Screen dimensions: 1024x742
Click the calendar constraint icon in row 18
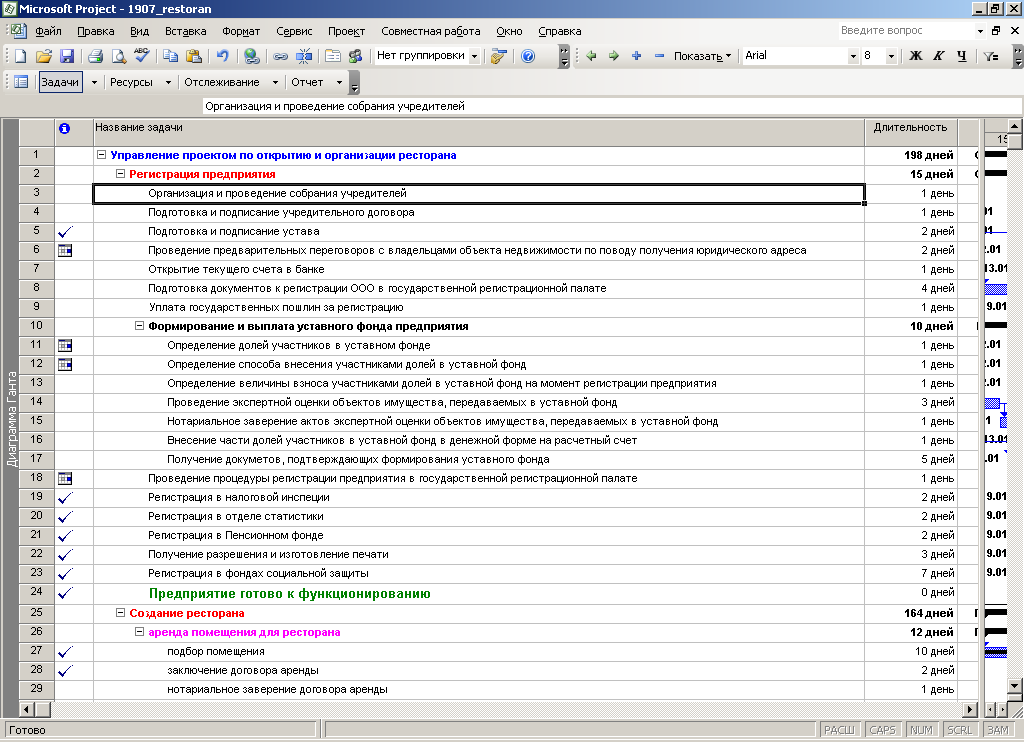(x=65, y=478)
